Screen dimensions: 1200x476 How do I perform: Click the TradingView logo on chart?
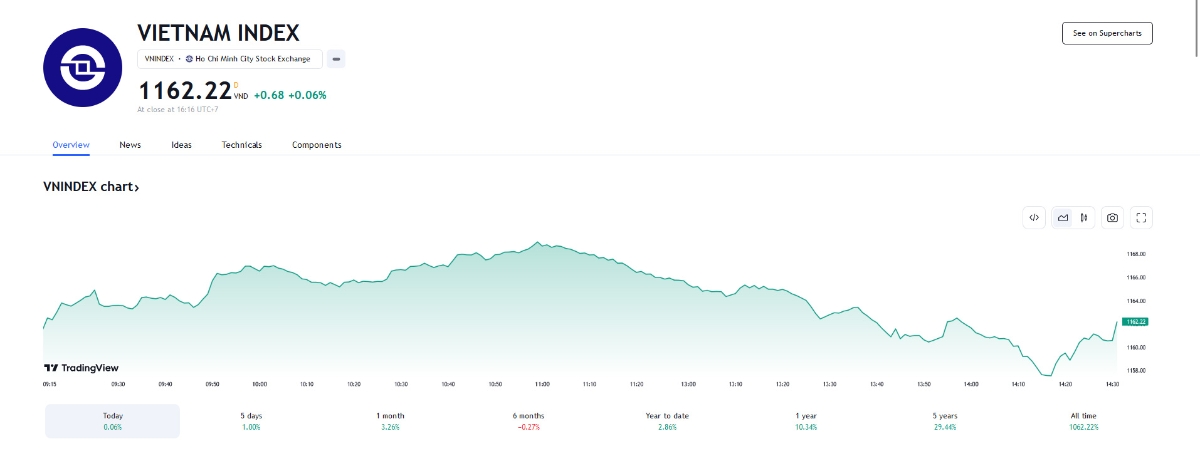pos(82,368)
